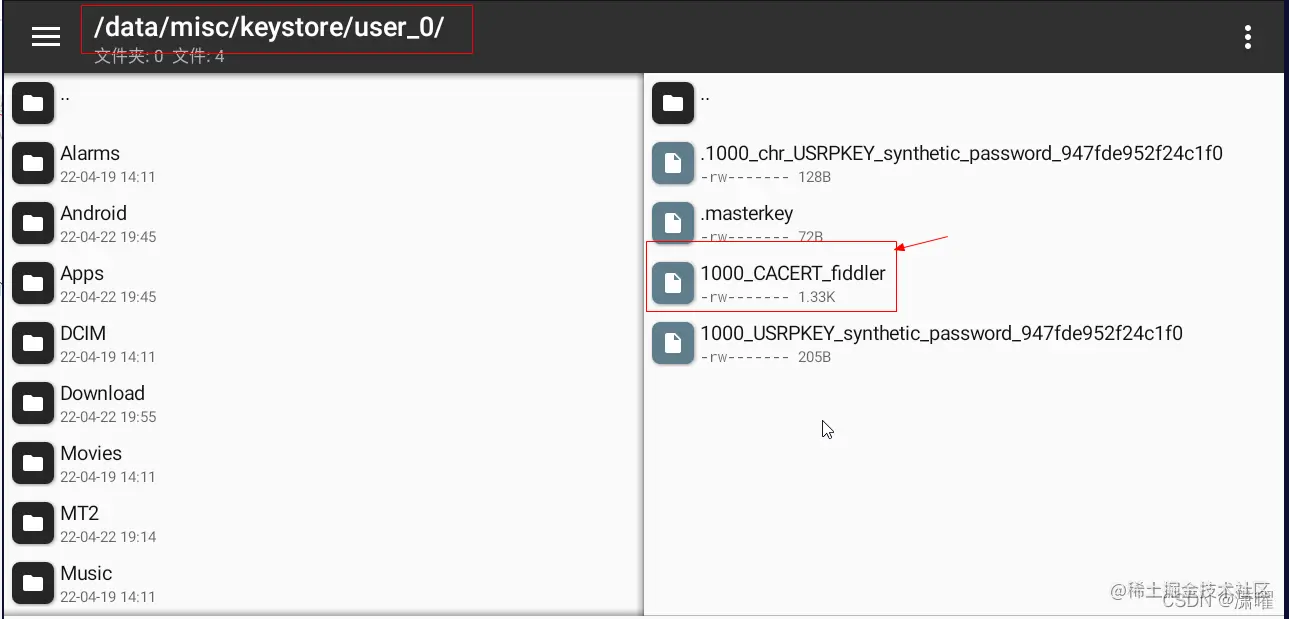Click the Android folder icon
This screenshot has height=619, width=1289.
click(x=33, y=223)
